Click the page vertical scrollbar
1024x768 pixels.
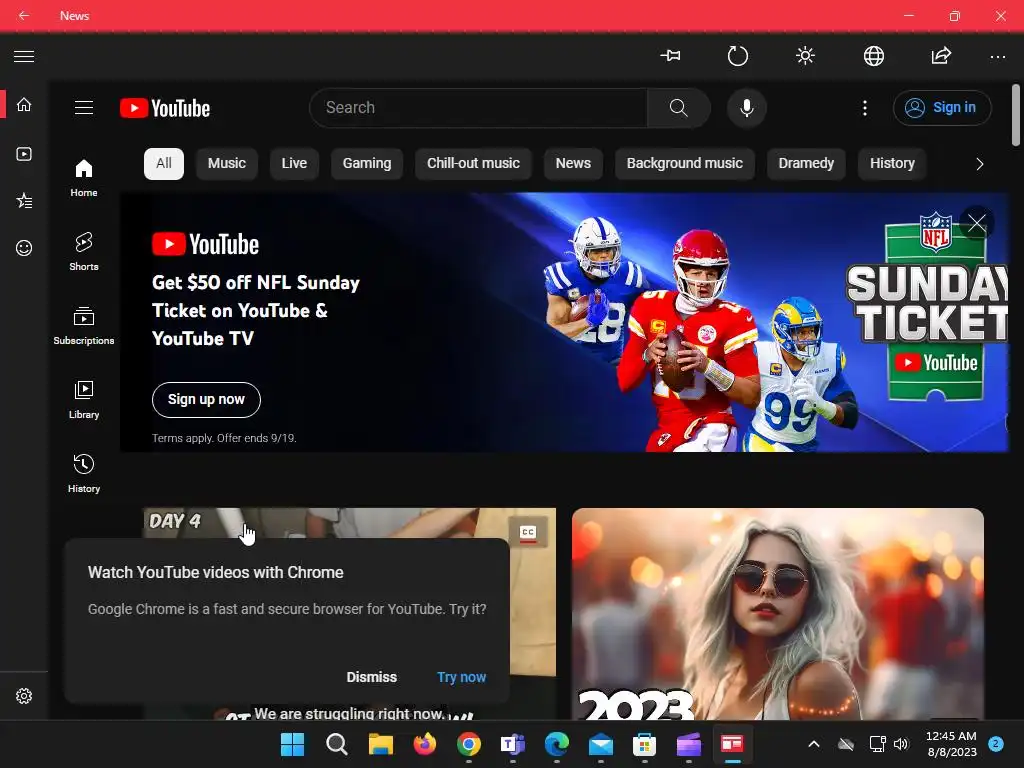tap(1016, 115)
